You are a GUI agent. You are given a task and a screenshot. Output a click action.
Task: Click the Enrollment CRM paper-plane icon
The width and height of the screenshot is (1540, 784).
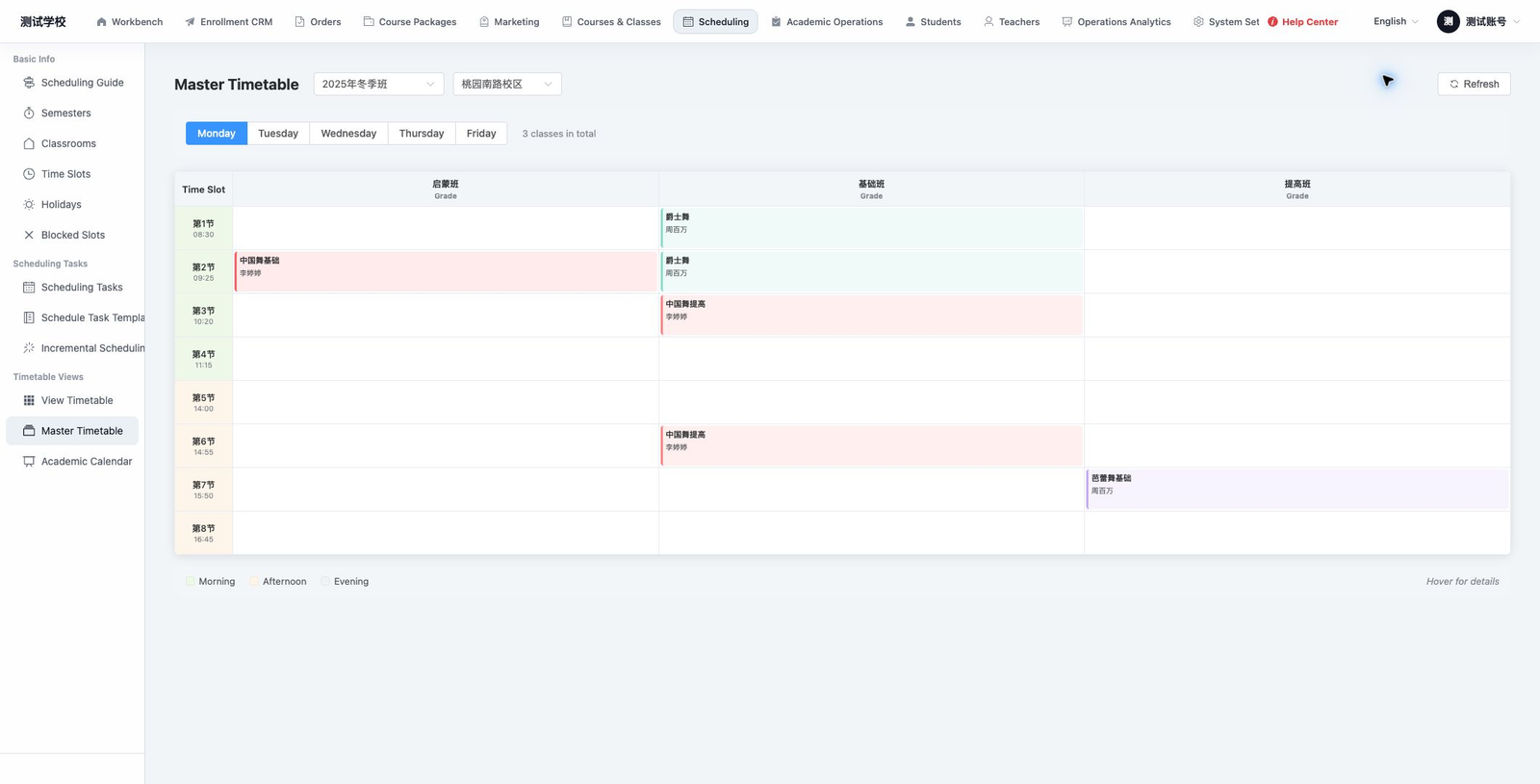tap(190, 21)
